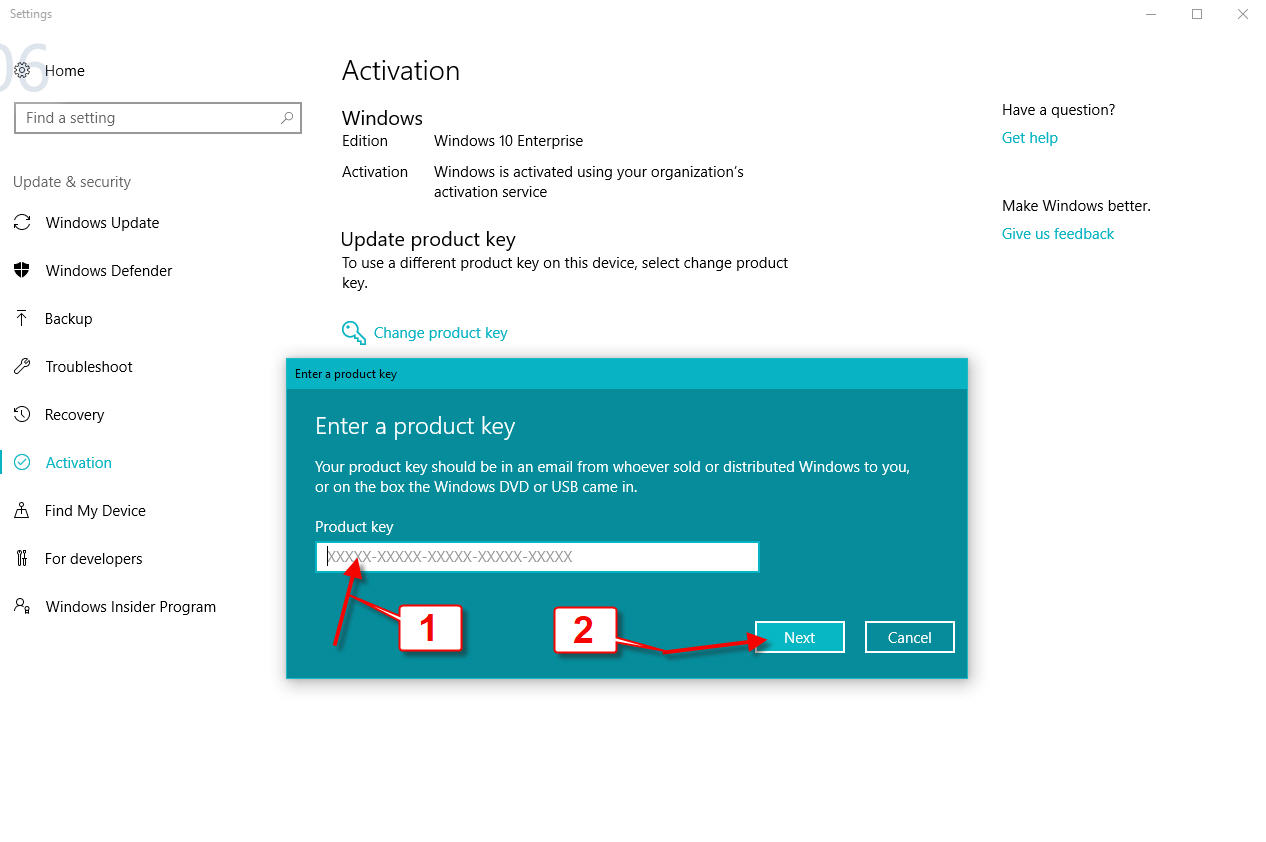Click the key icon beside Change product key

coord(353,333)
